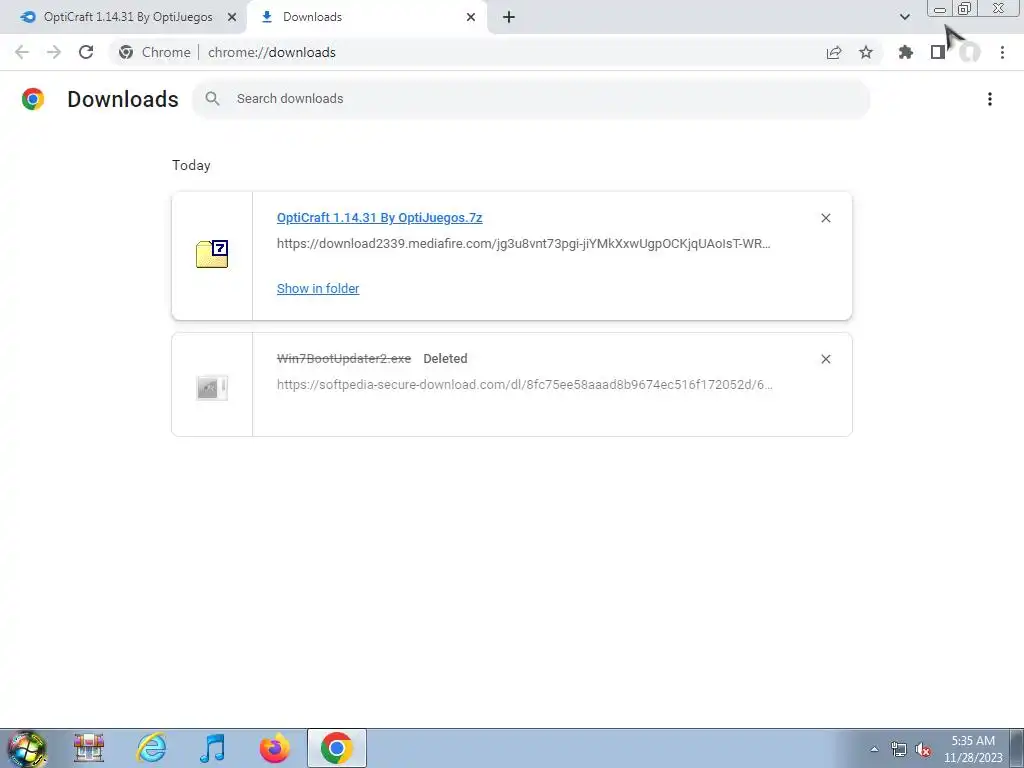1024x768 pixels.
Task: Click the Today date heading
Action: (x=191, y=165)
